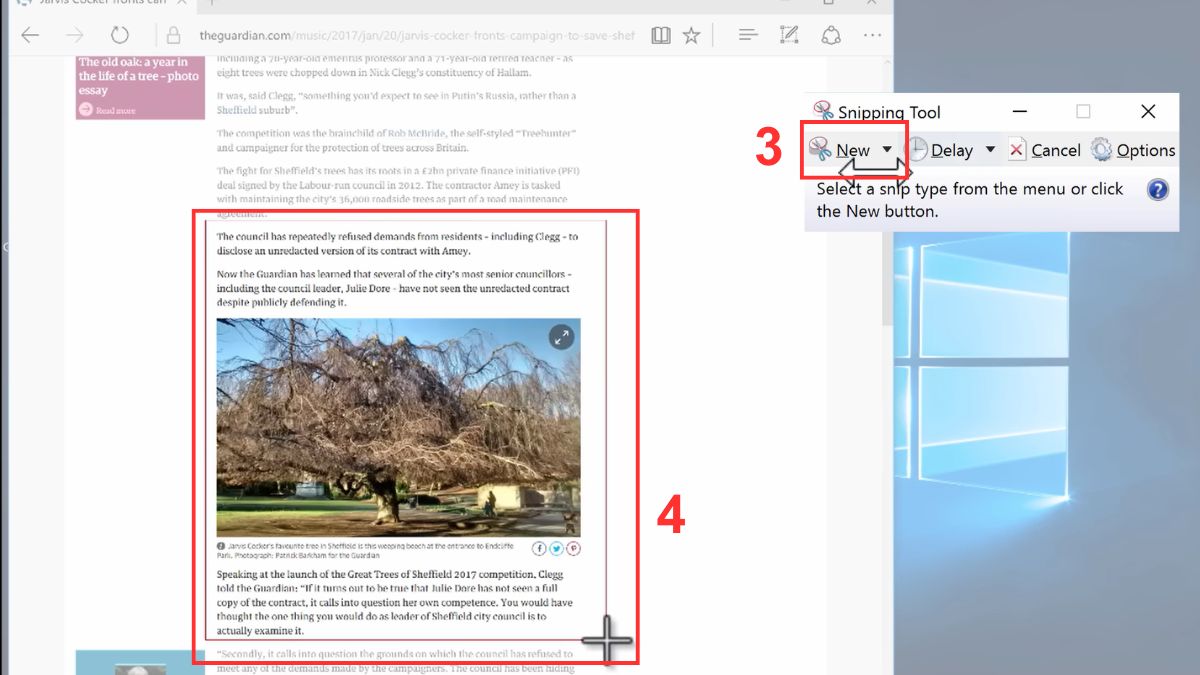Click Cancel in Snipping Tool
This screenshot has height=675, width=1200.
1044,150
